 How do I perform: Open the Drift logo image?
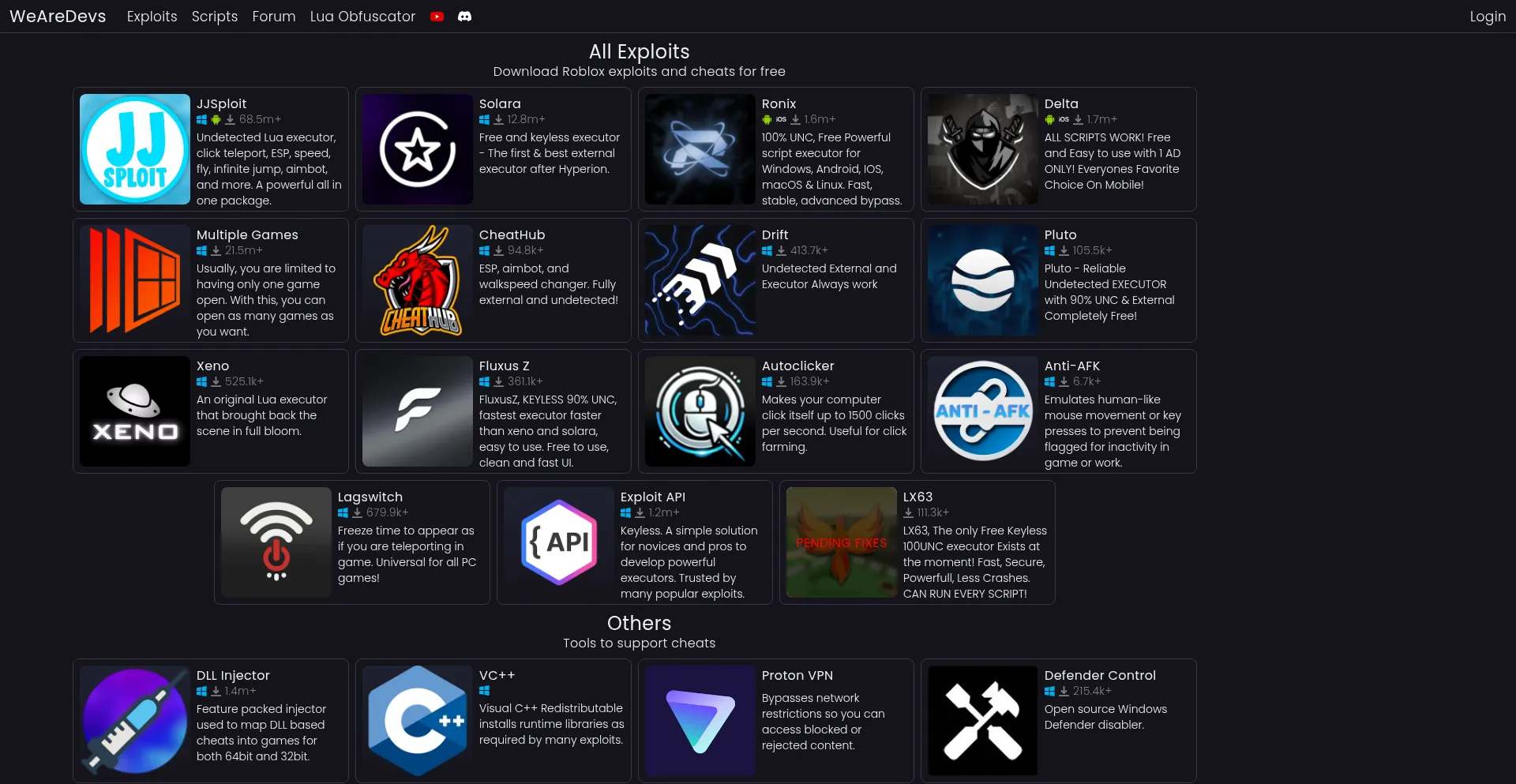click(x=700, y=280)
